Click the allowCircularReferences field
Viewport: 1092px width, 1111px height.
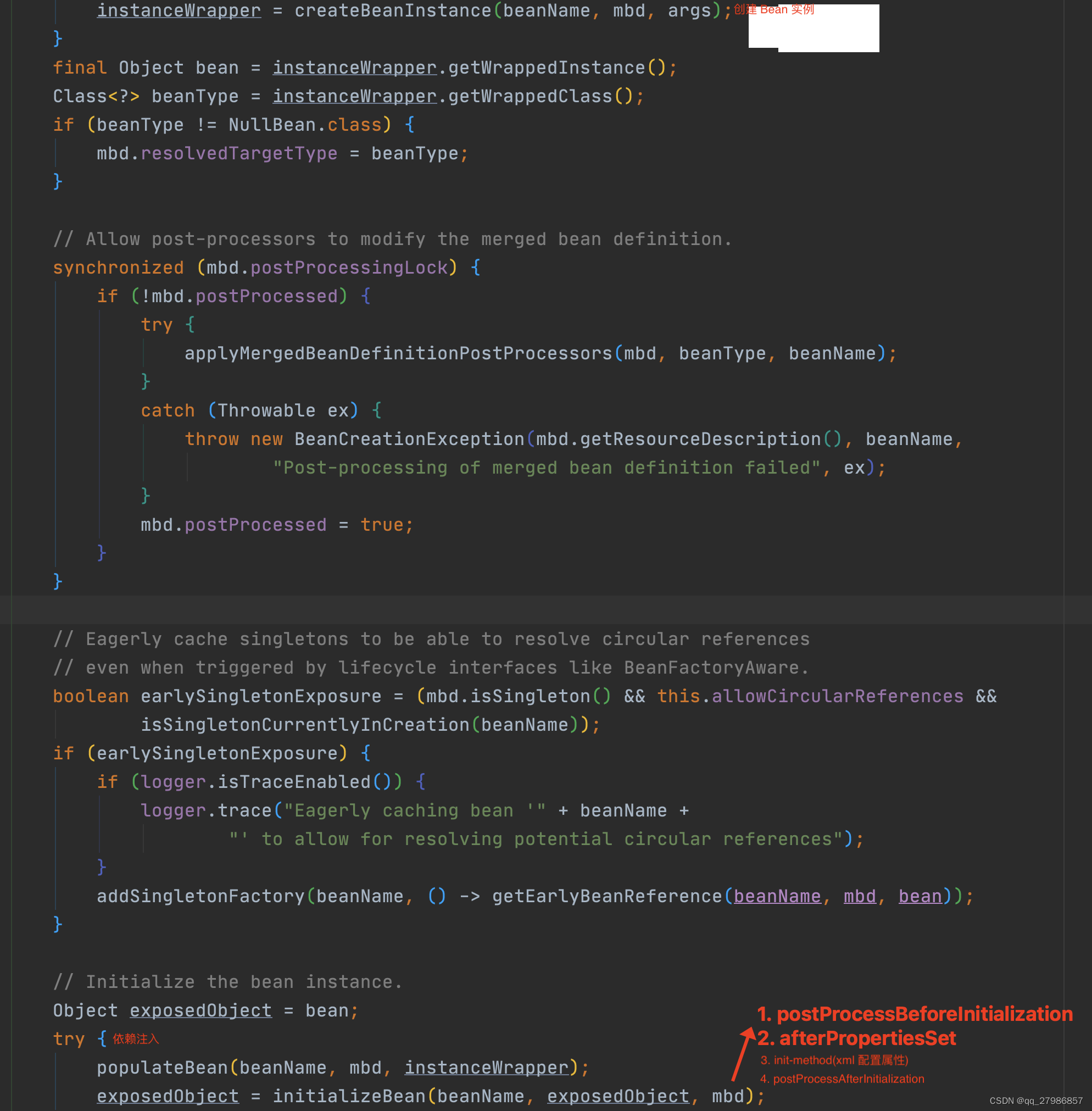838,696
